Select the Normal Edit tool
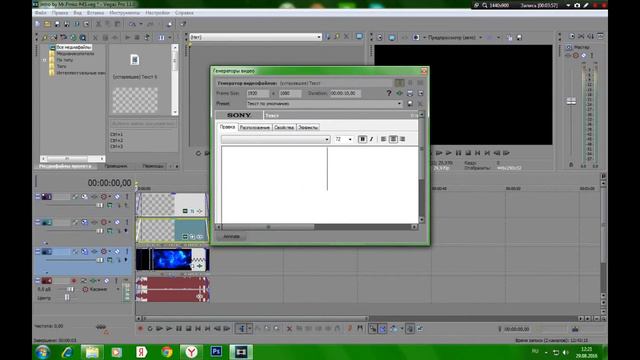 coord(241,329)
